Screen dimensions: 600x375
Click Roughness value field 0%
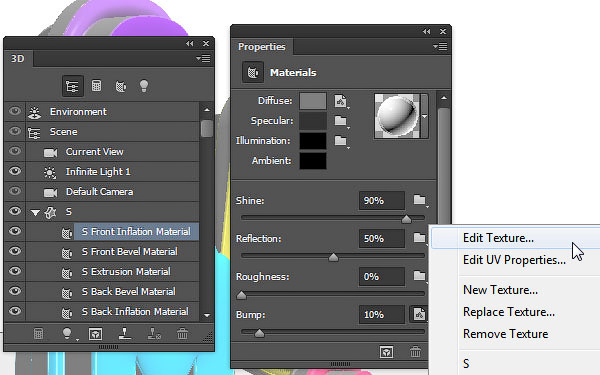(382, 276)
